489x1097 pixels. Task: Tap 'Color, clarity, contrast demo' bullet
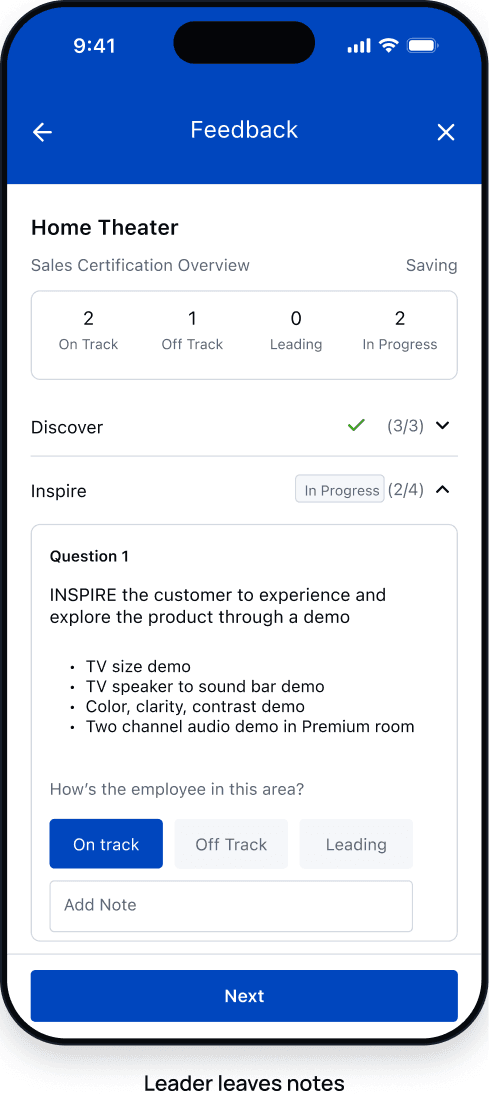tap(195, 707)
